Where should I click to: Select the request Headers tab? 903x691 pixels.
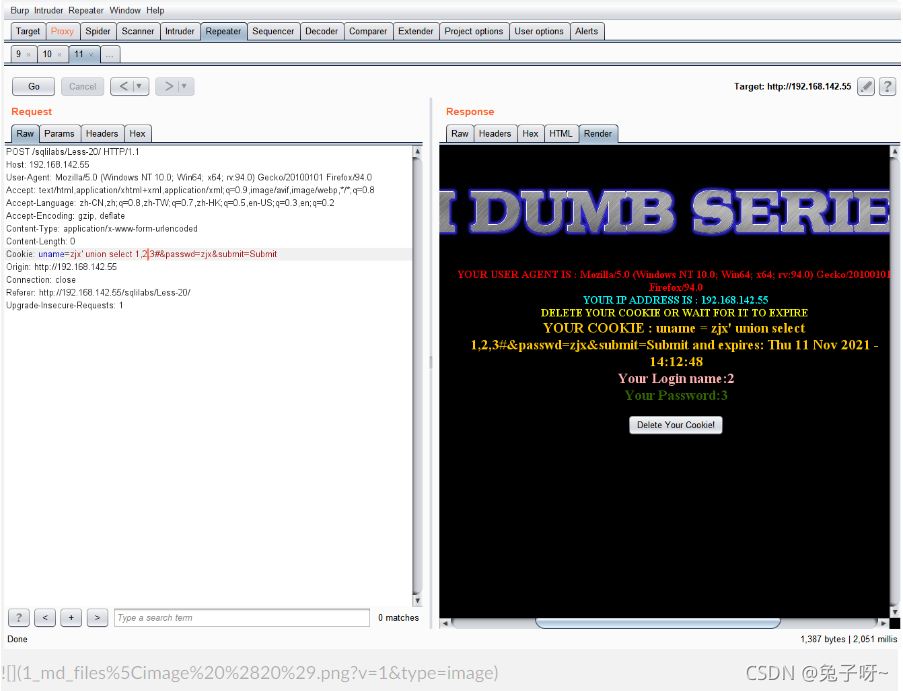(102, 134)
